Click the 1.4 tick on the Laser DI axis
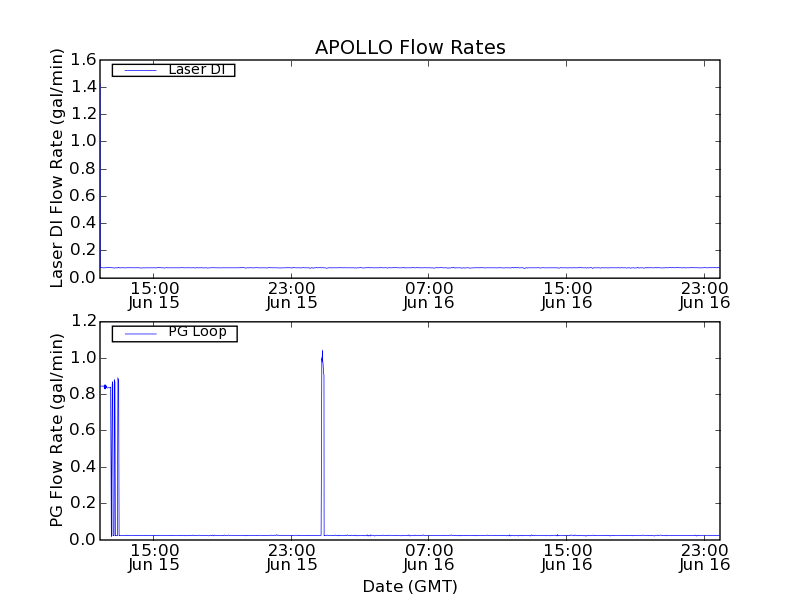The height and width of the screenshot is (600, 800). 83,87
